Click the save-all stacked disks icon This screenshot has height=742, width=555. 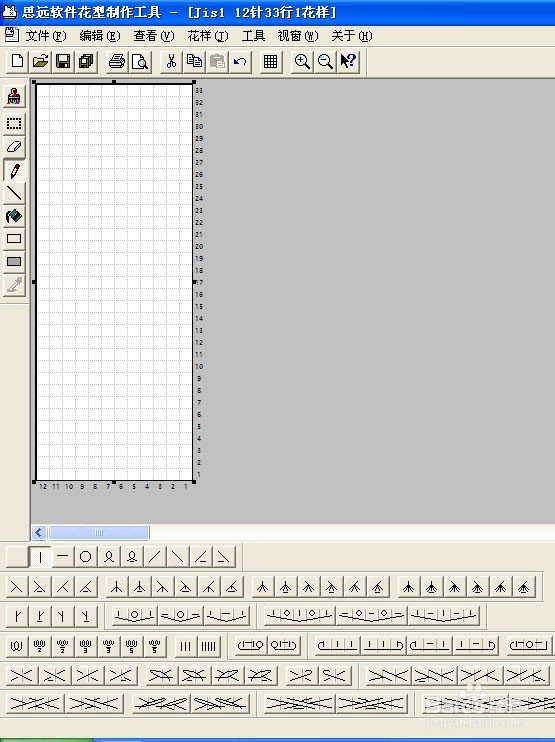click(86, 62)
